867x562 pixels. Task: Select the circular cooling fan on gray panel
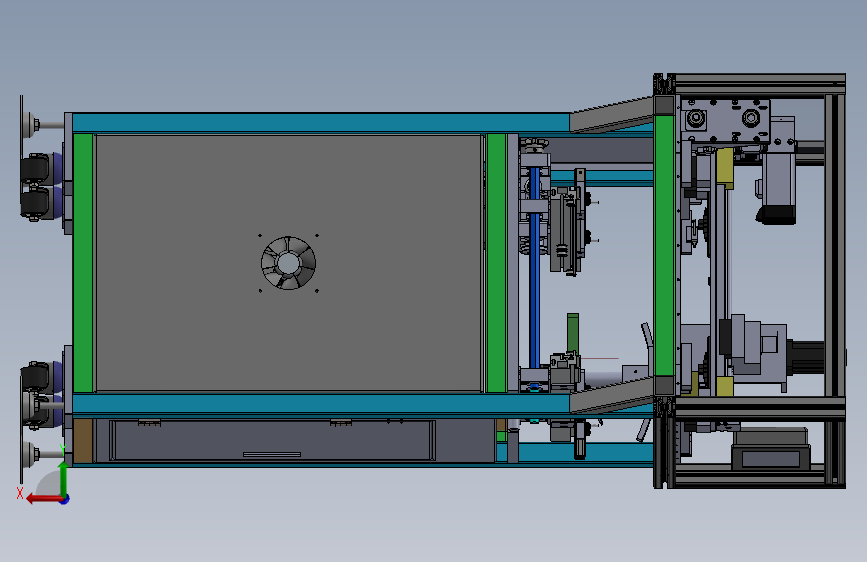[288, 263]
